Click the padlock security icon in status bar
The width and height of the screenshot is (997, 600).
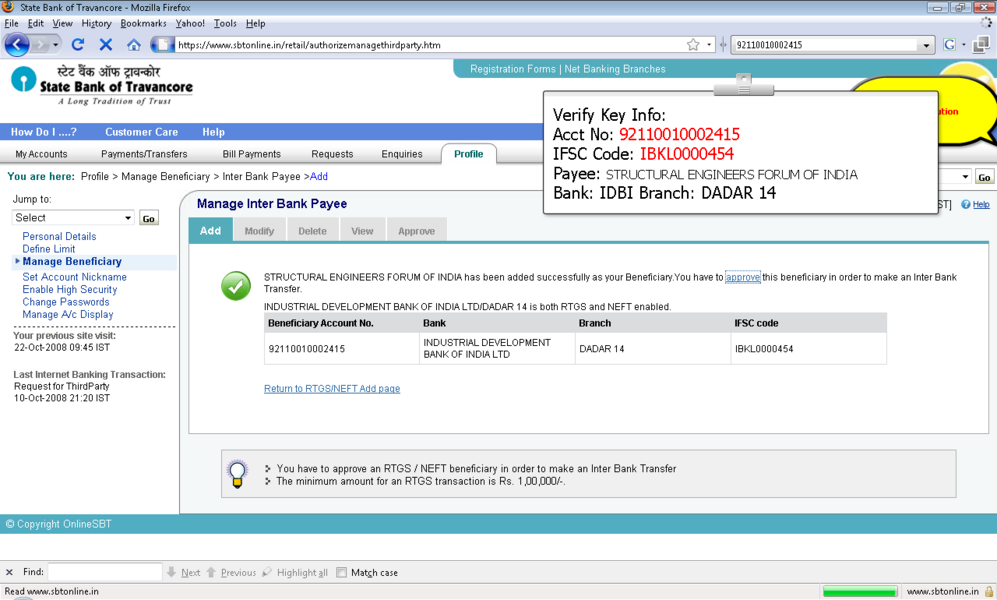988,591
